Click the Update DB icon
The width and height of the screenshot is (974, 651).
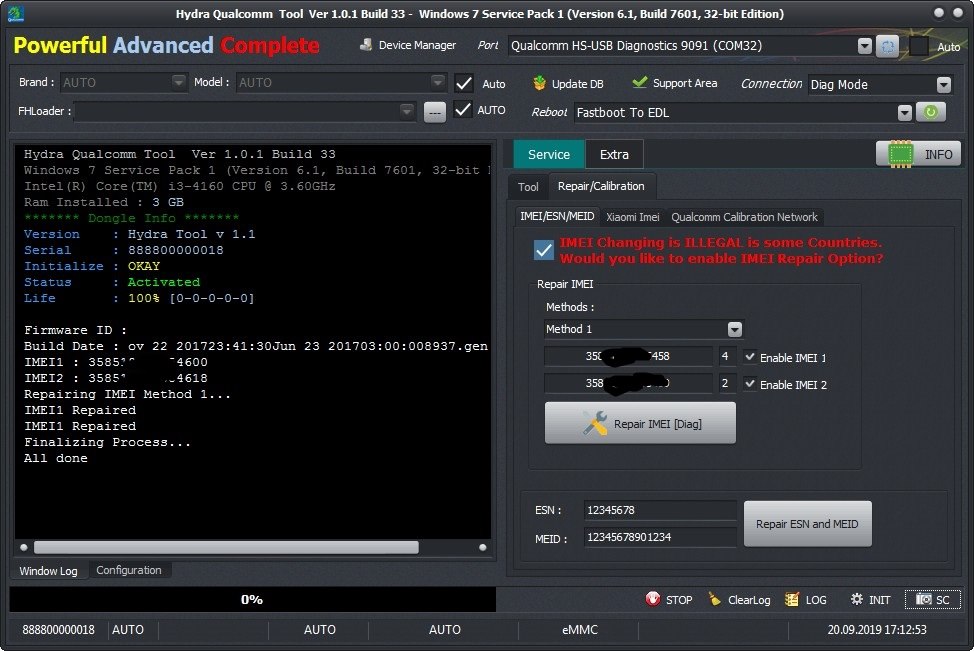(539, 83)
